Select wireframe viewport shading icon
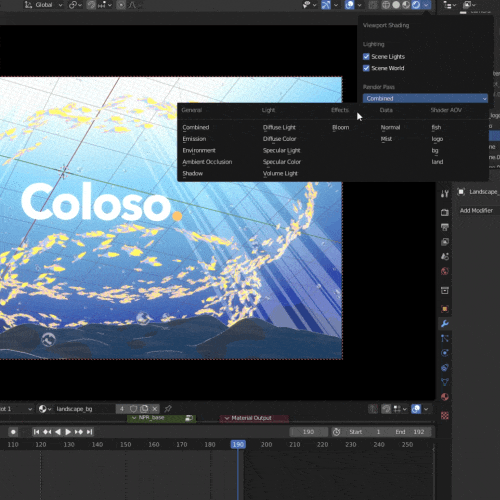Viewport: 500px width, 500px height. pyautogui.click(x=386, y=5)
